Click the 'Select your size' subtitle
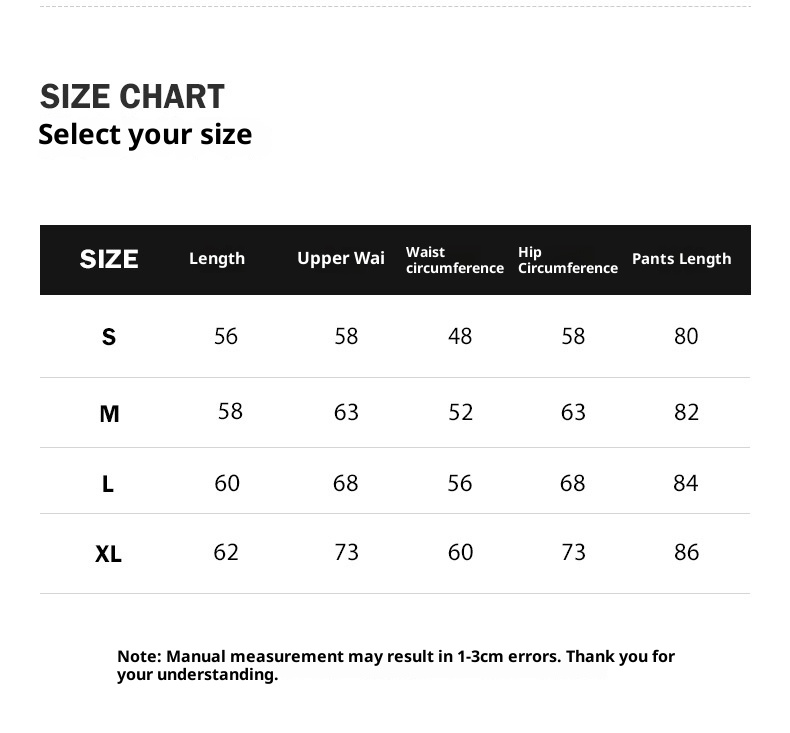Viewport: 790px width, 733px height. [x=145, y=134]
